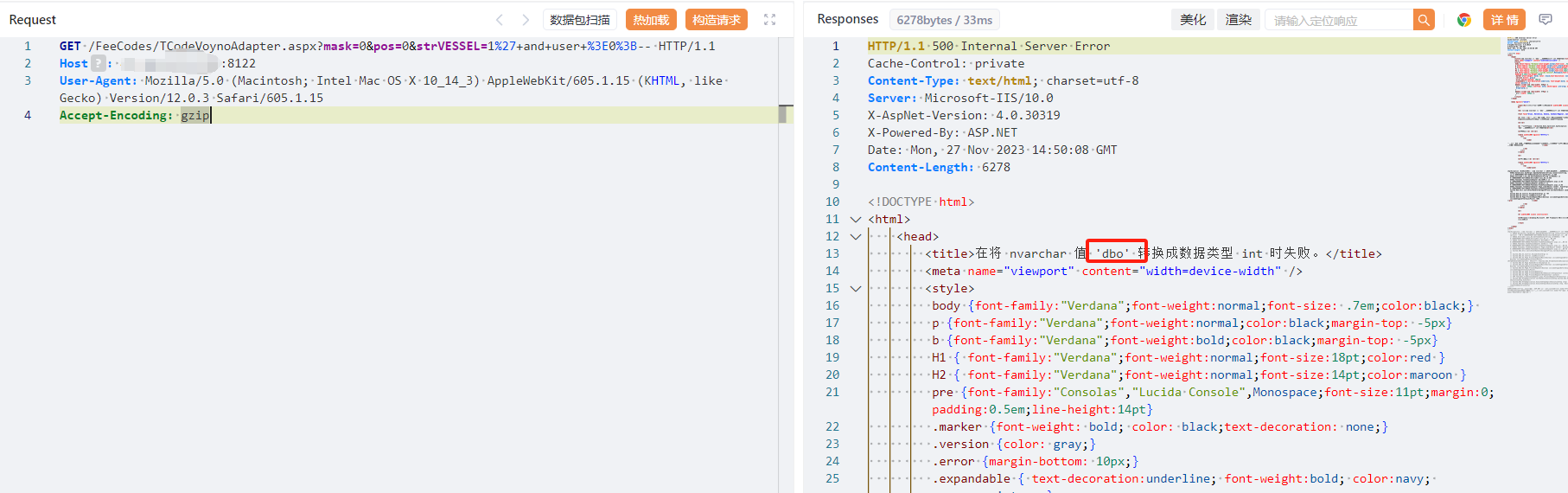The image size is (1568, 493).
Task: Click the 热加载 button
Action: [x=651, y=20]
